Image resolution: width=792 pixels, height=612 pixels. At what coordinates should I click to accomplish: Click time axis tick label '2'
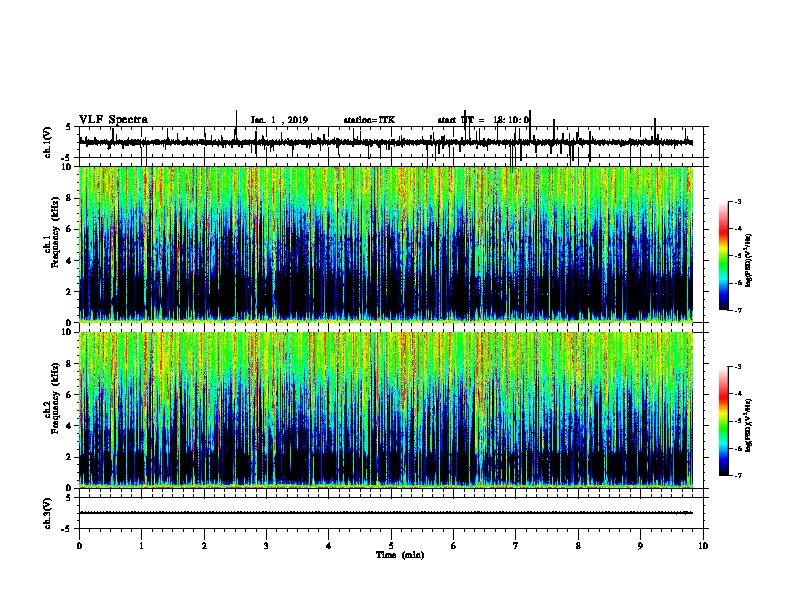tap(204, 546)
